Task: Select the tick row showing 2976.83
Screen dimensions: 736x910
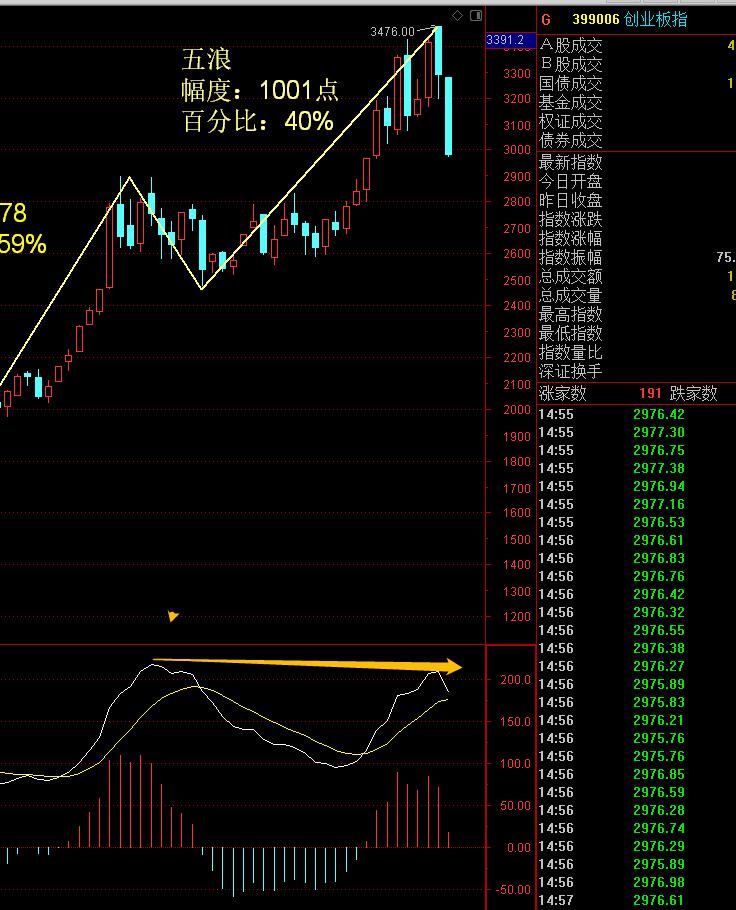Action: pyautogui.click(x=637, y=558)
